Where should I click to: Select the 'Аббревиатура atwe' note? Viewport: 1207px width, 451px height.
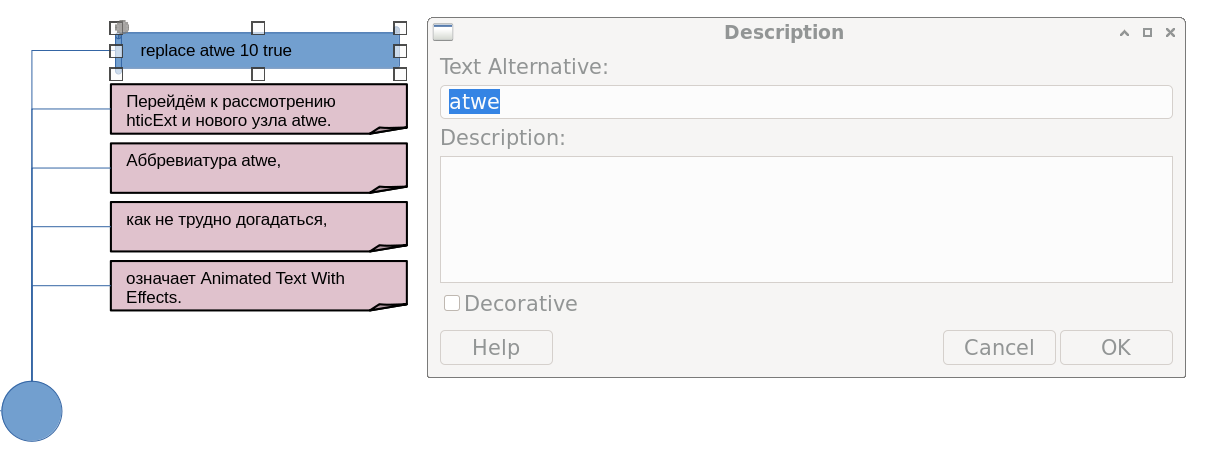[x=258, y=167]
